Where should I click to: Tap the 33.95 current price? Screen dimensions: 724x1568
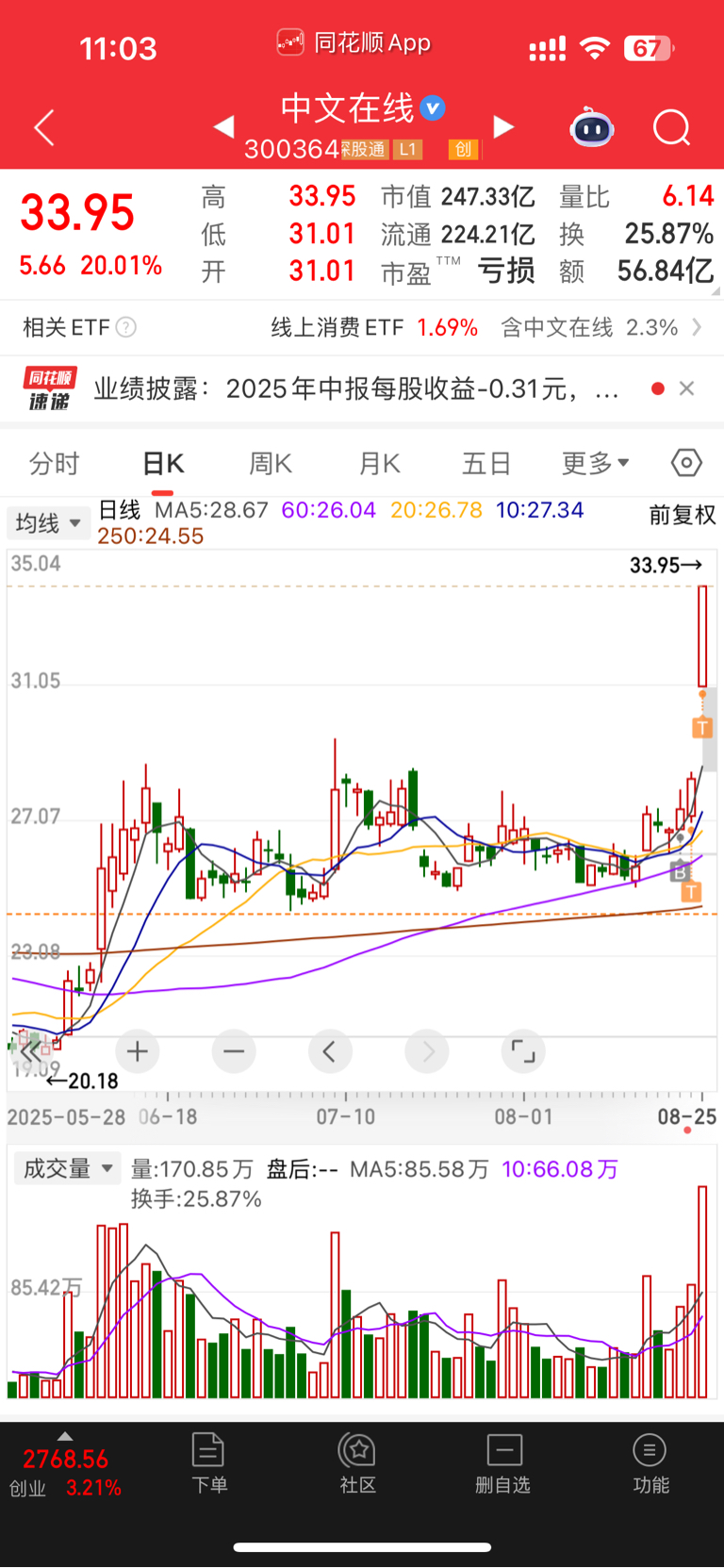77,212
